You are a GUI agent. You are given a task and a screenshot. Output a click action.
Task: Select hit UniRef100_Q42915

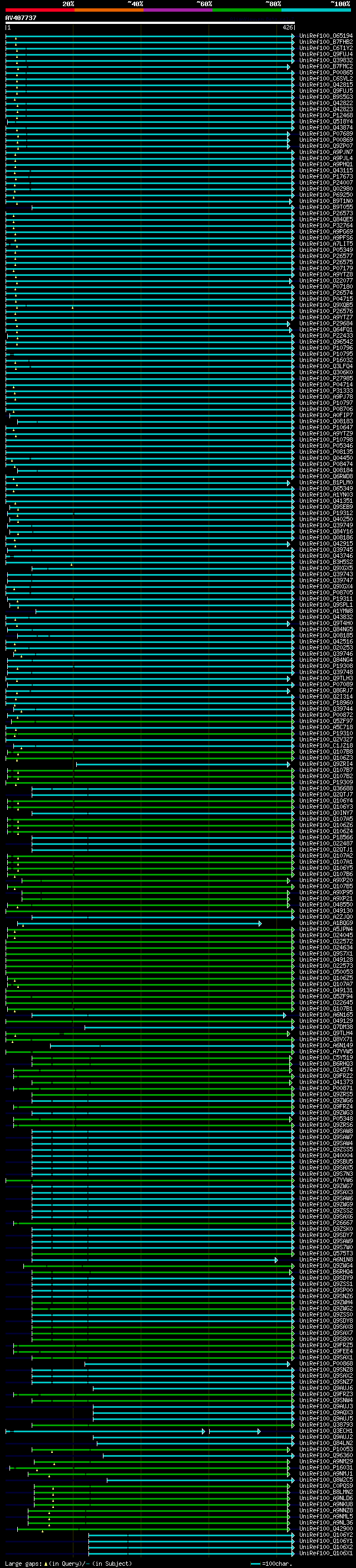pos(326,543)
